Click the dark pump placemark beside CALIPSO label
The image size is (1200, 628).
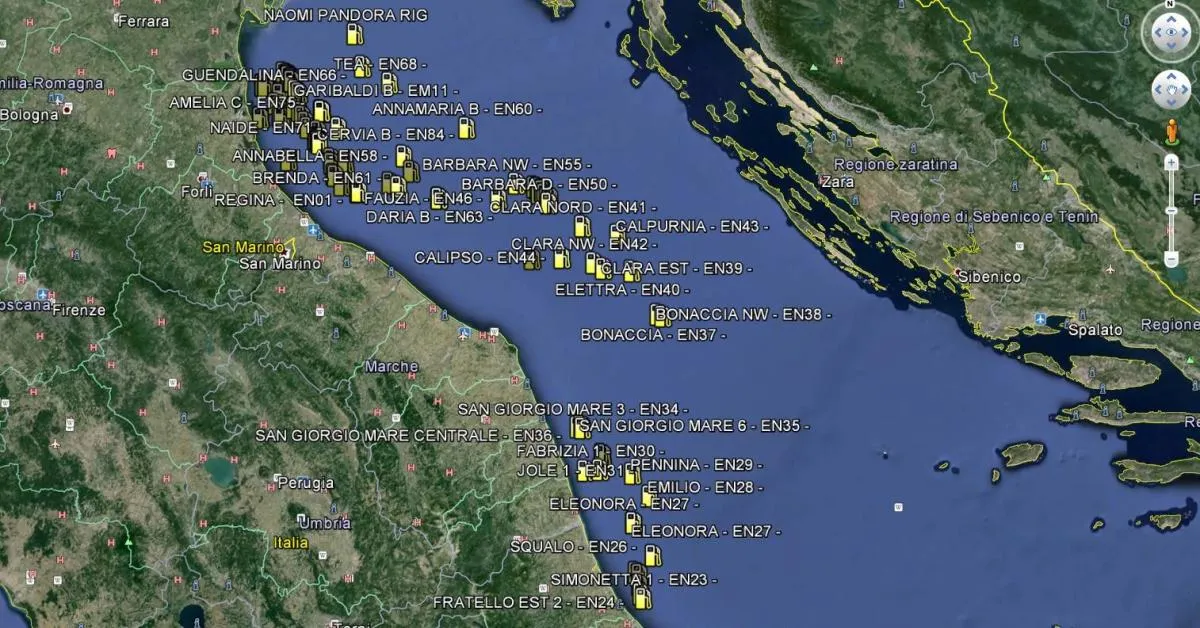pos(532,260)
